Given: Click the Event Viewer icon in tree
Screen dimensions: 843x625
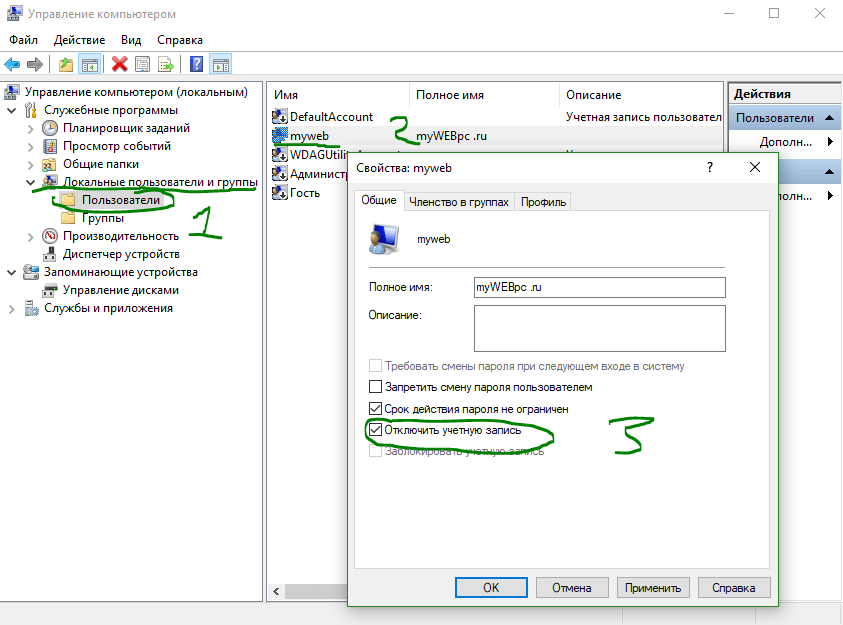Looking at the screenshot, I should point(49,146).
